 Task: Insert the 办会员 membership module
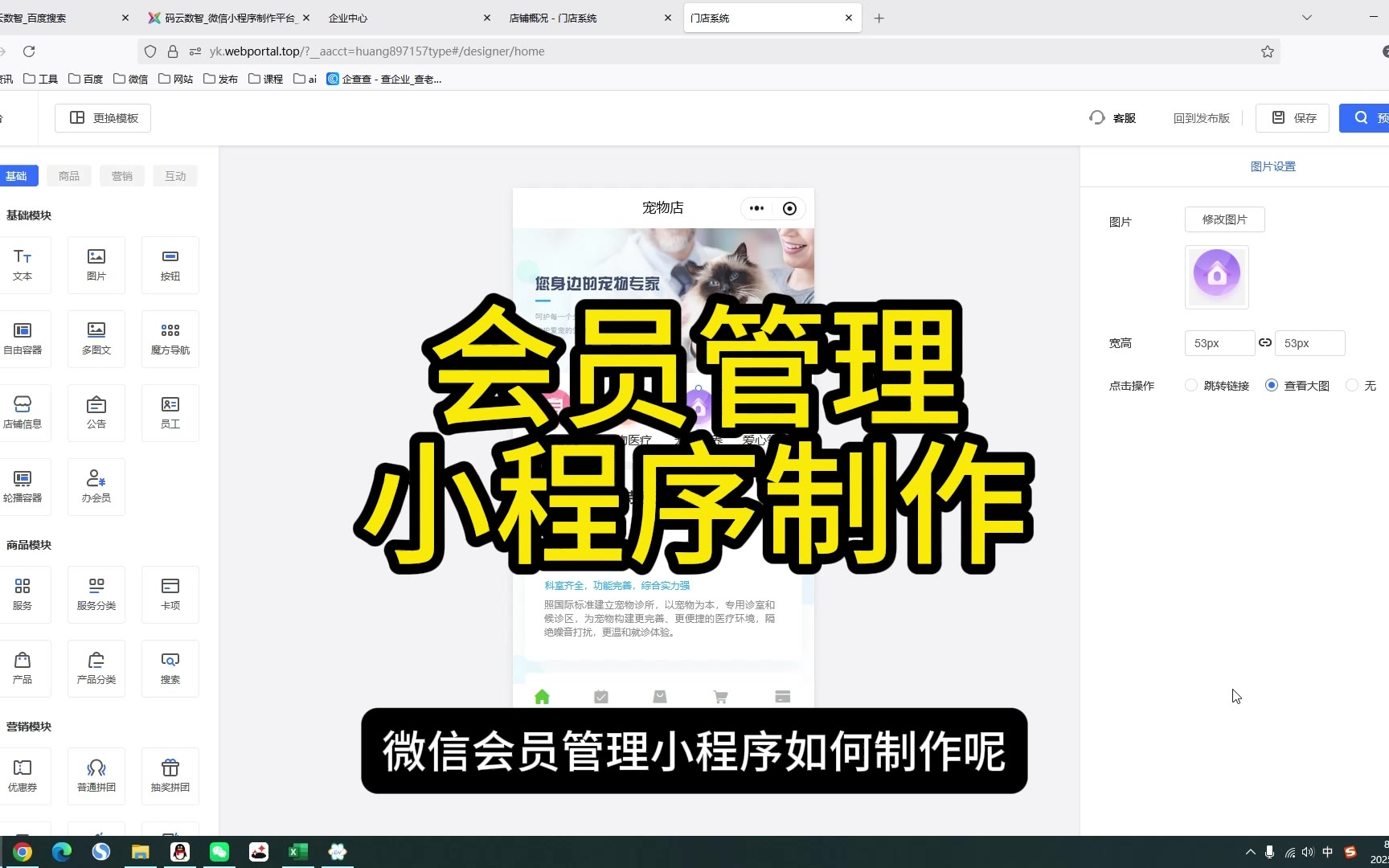pos(96,487)
